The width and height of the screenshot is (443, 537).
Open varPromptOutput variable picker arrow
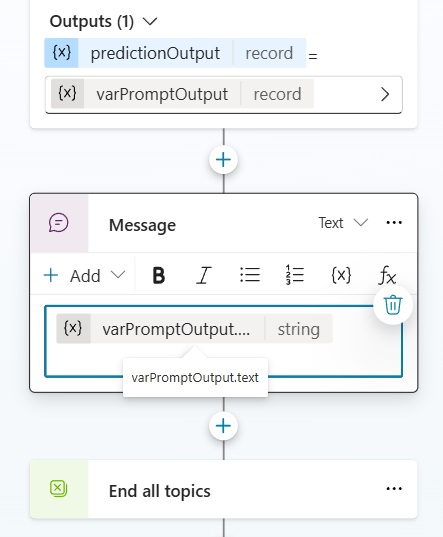pyautogui.click(x=385, y=94)
